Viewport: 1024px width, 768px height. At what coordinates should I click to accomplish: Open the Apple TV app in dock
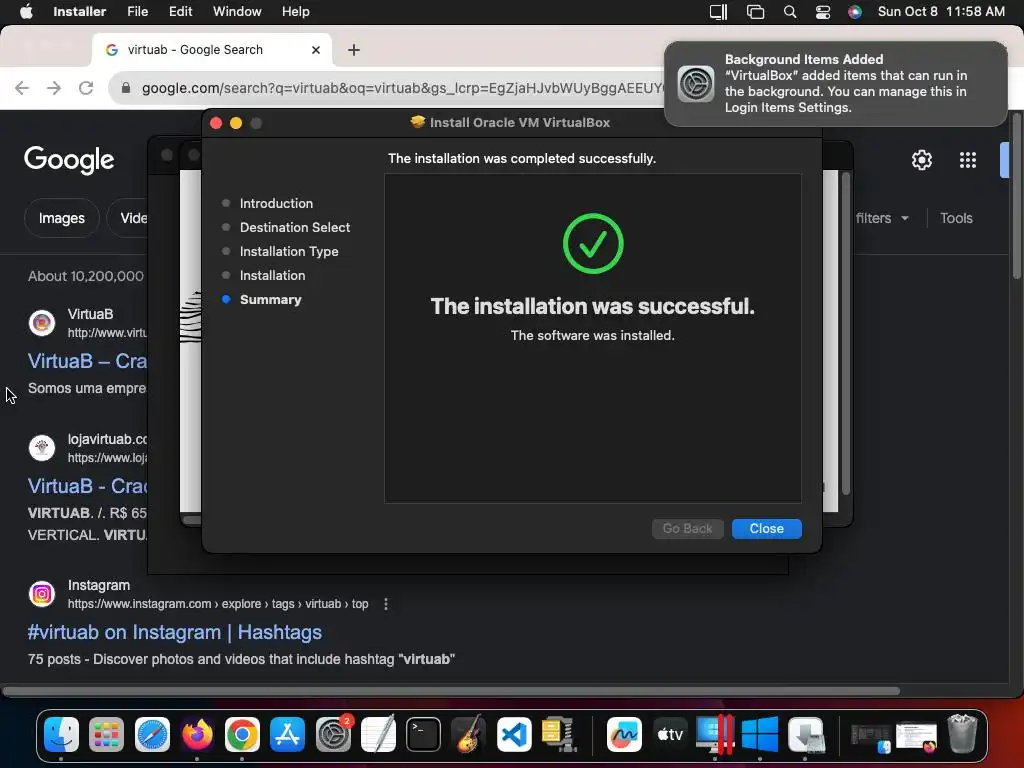click(x=669, y=735)
